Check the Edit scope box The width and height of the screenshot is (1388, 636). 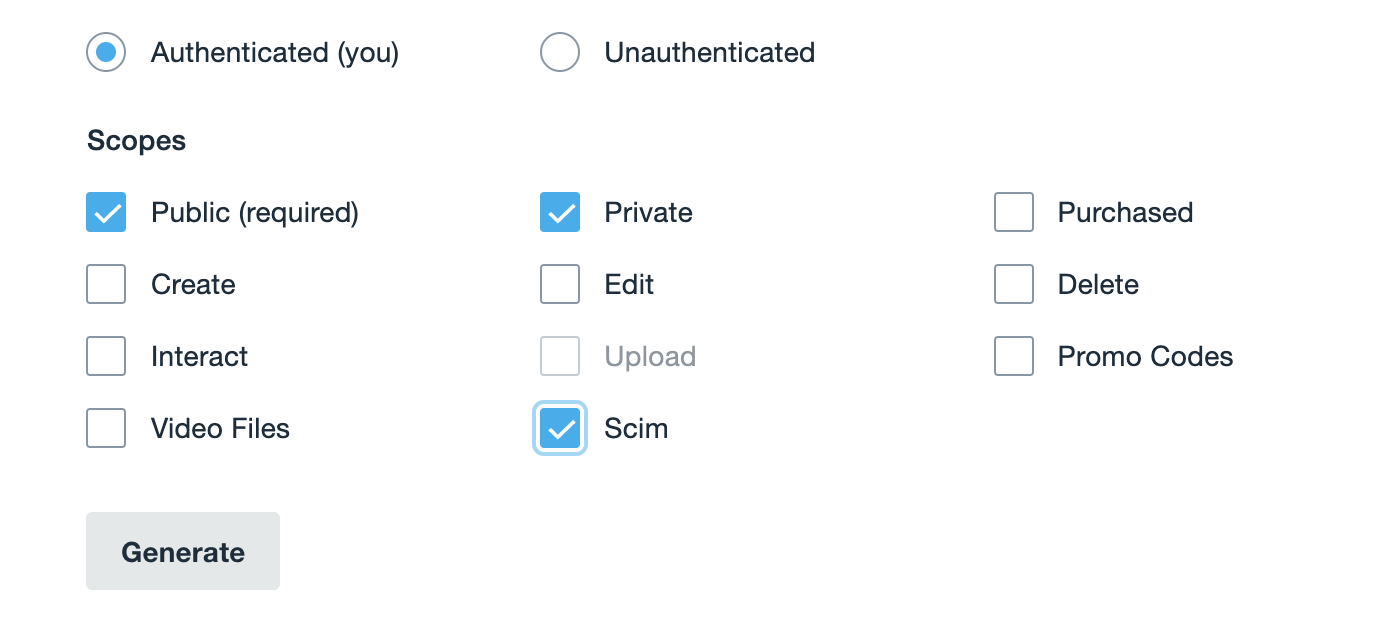(560, 284)
